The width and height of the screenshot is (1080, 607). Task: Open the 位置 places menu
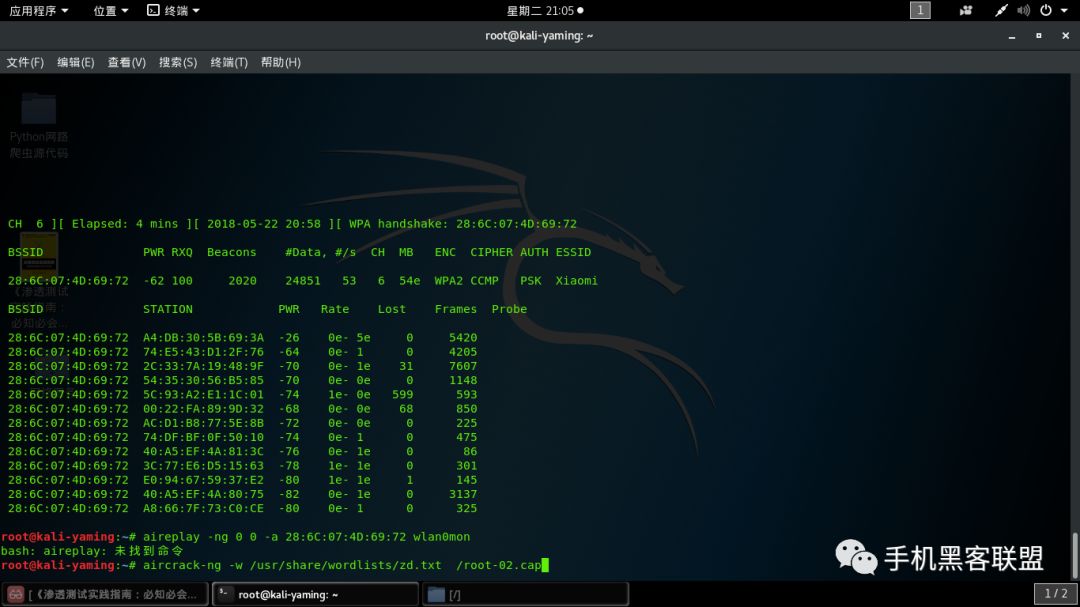110,10
